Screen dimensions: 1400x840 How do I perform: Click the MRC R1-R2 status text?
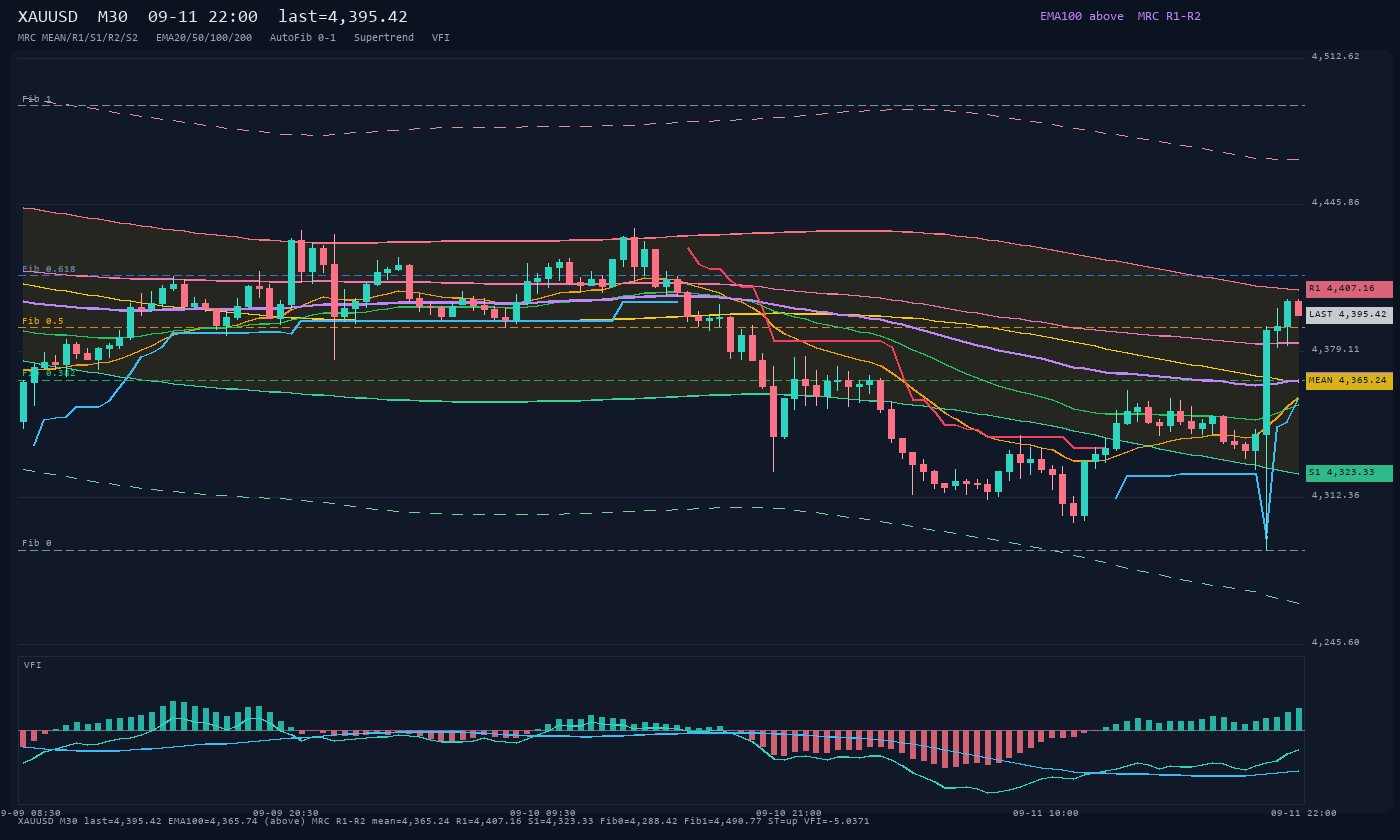pyautogui.click(x=1169, y=16)
